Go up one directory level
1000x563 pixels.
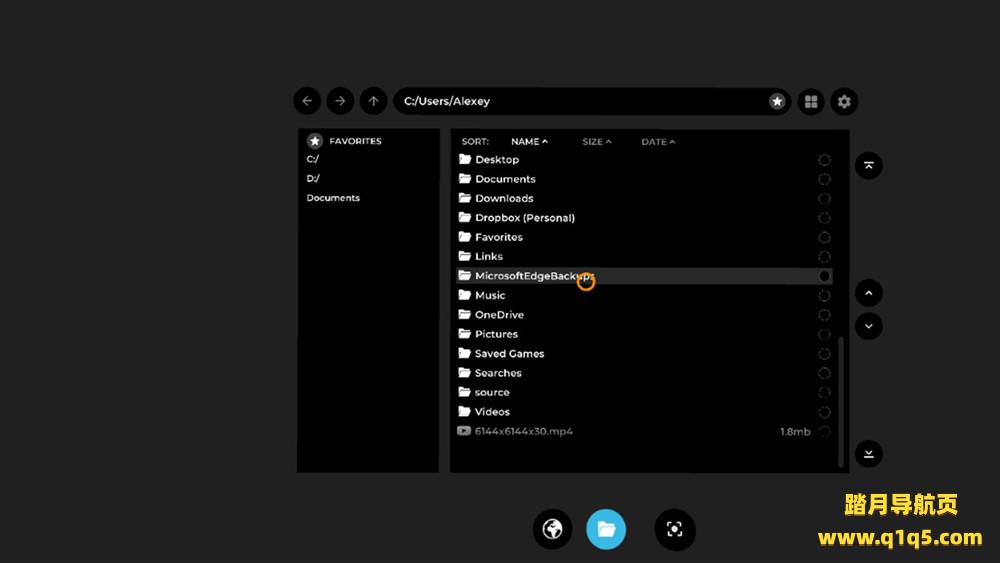pyautogui.click(x=373, y=101)
